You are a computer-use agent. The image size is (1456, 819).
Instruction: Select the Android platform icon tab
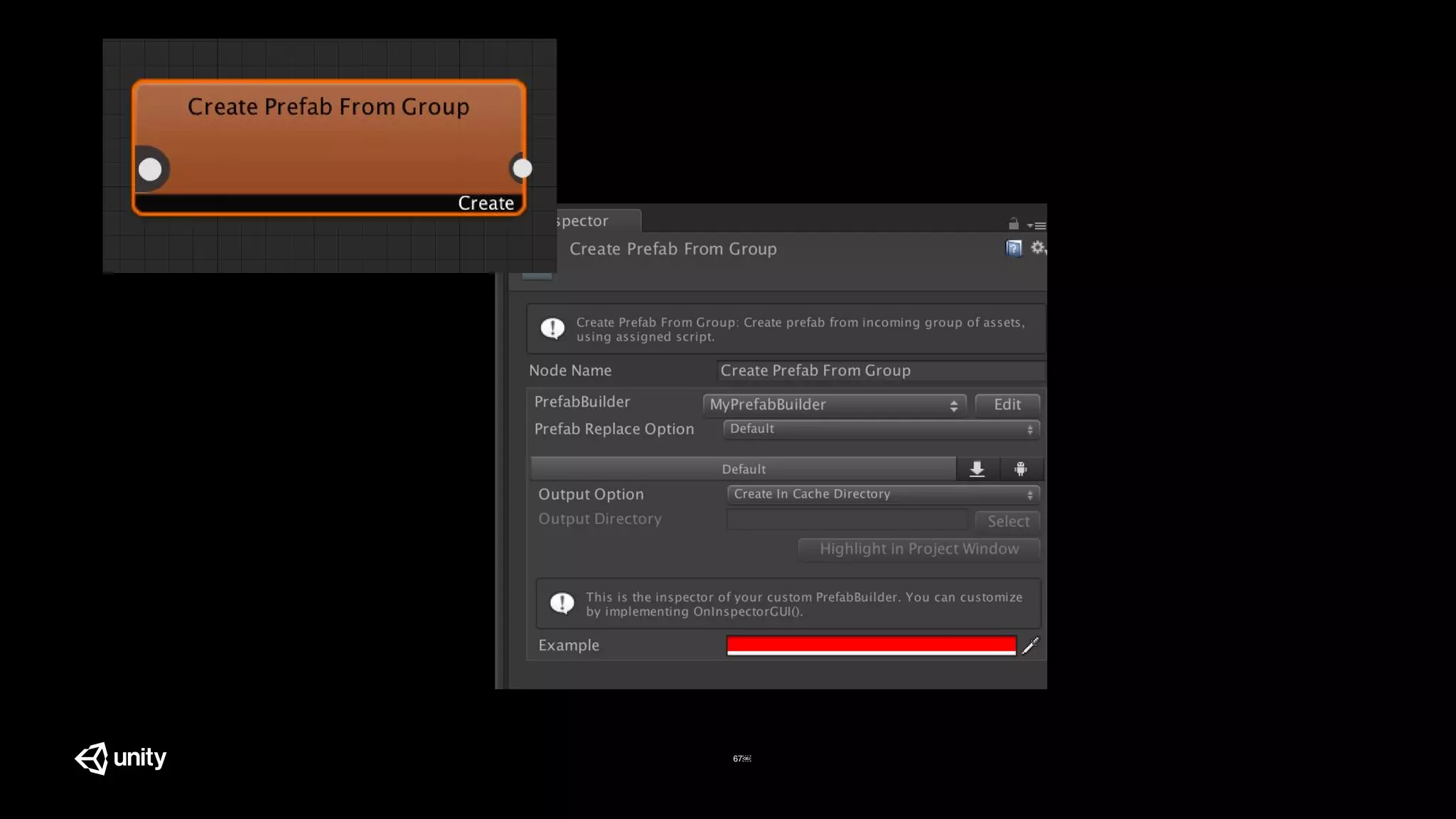click(x=1021, y=469)
